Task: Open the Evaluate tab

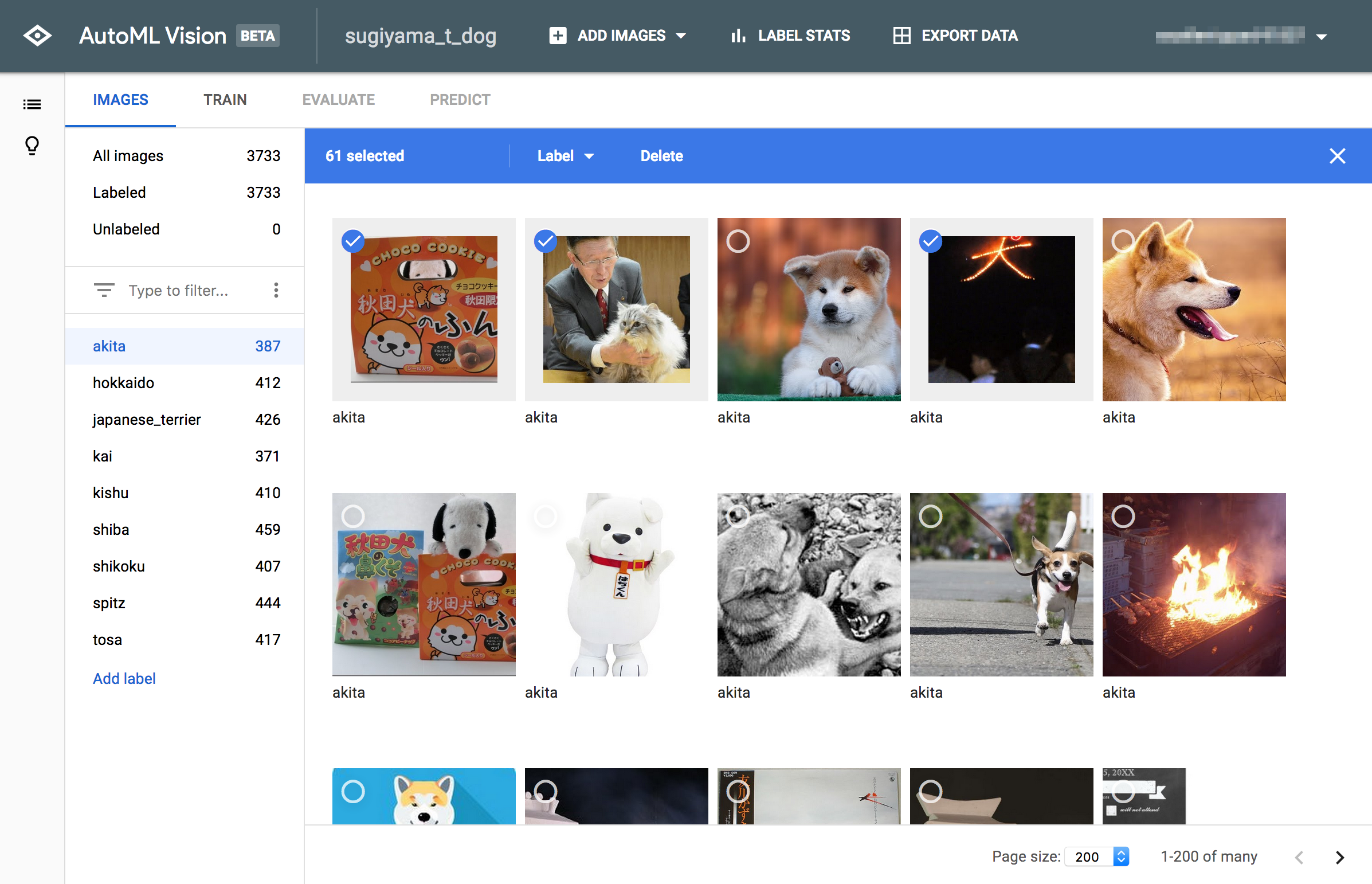Action: [x=338, y=99]
